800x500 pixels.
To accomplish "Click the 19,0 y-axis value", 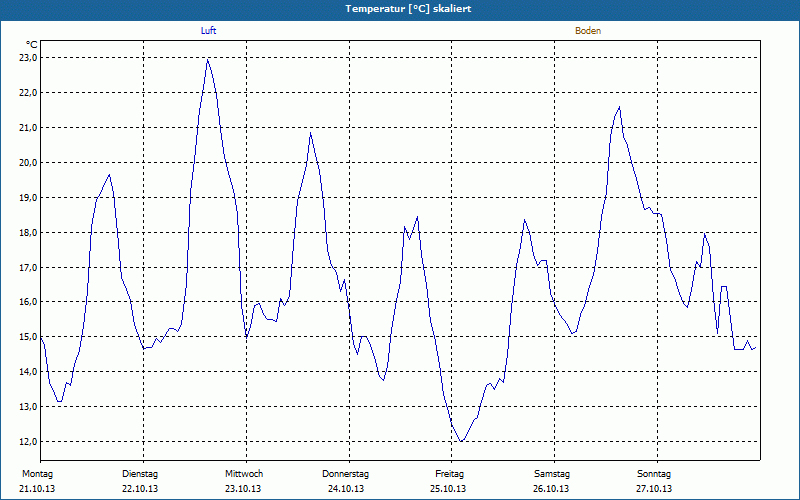I will click(x=28, y=197).
